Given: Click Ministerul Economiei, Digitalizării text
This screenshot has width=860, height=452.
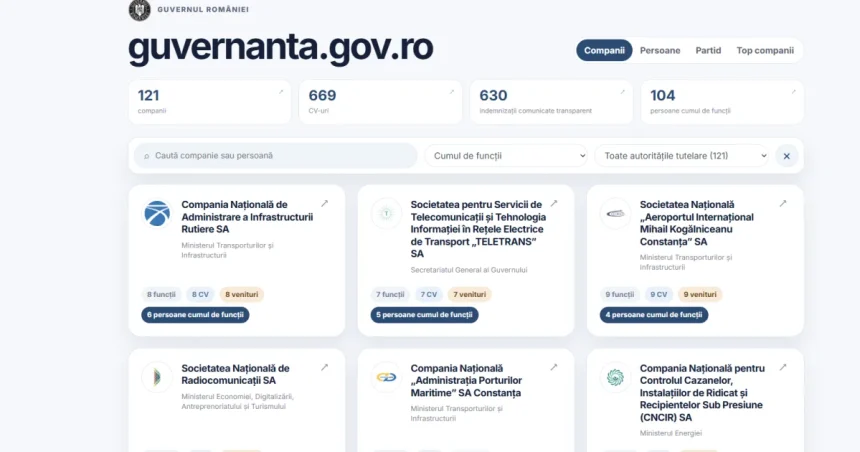Looking at the screenshot, I should tap(237, 402).
